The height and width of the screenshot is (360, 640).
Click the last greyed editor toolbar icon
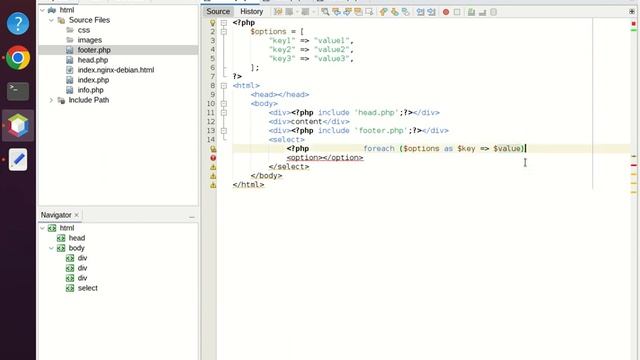pos(493,12)
